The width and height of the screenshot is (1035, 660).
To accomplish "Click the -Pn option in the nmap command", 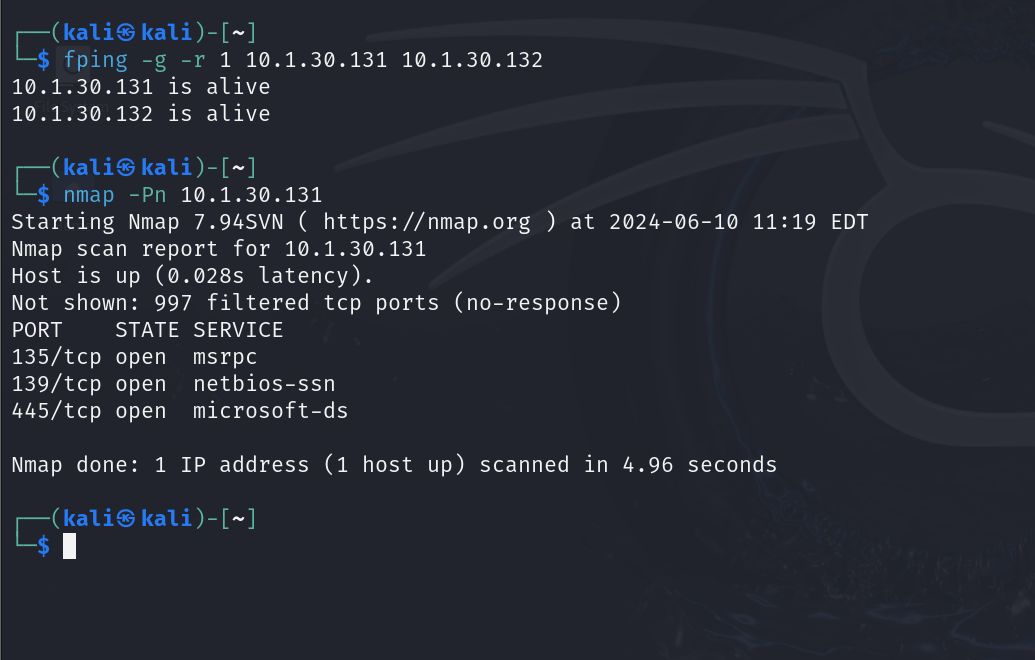I will 147,194.
